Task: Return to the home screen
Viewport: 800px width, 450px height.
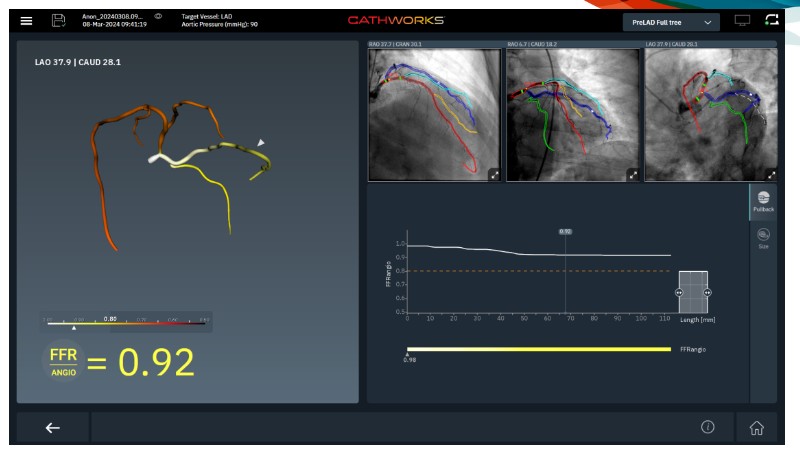Action: tap(756, 428)
